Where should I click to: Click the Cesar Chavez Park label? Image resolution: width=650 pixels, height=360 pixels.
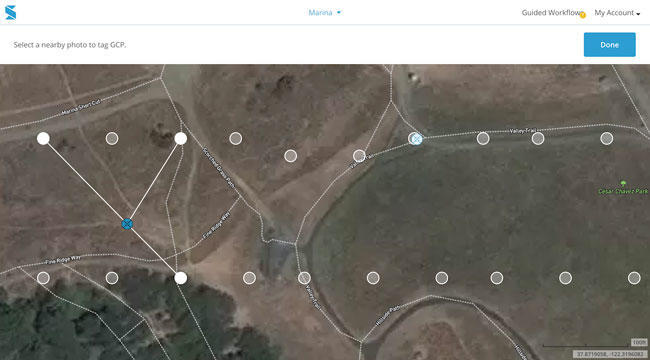click(623, 192)
